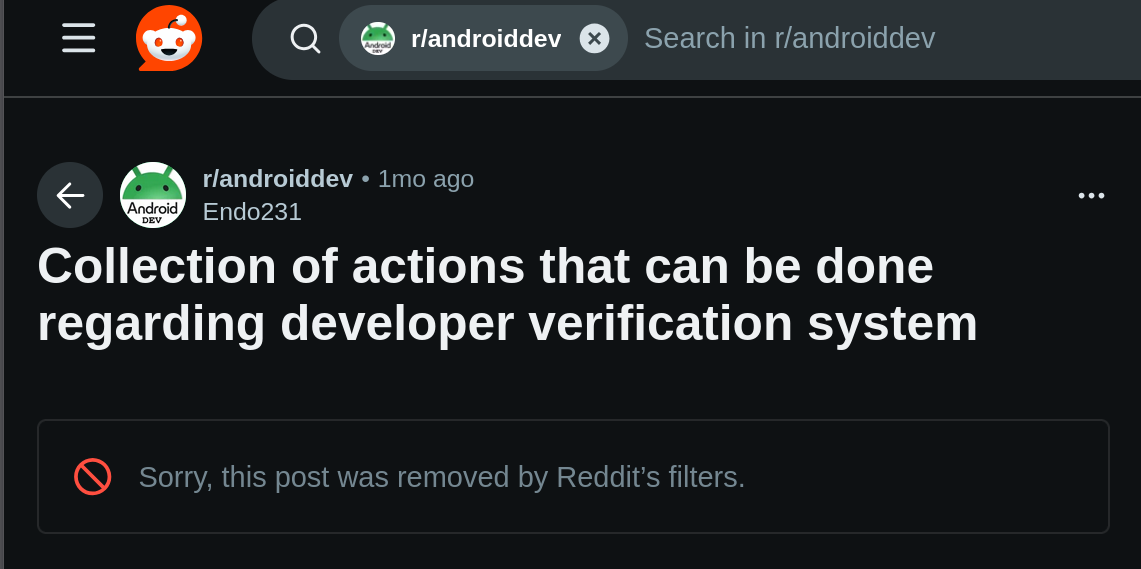The image size is (1141, 569).
Task: Click the bullet separator before '1mo ago'
Action: [366, 179]
